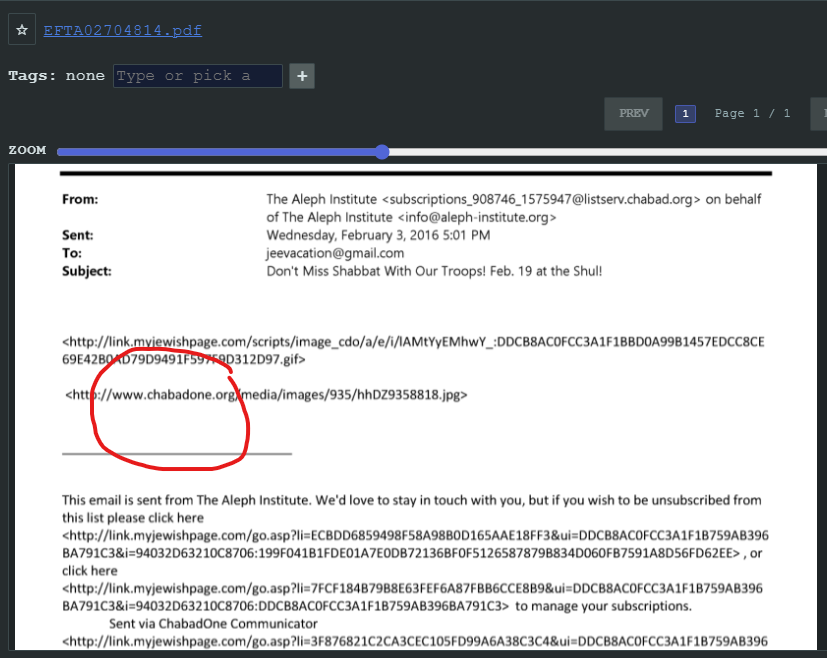Click 'this list please click here' text
Screen dimensions: 827x658
pyautogui.click(x=133, y=518)
